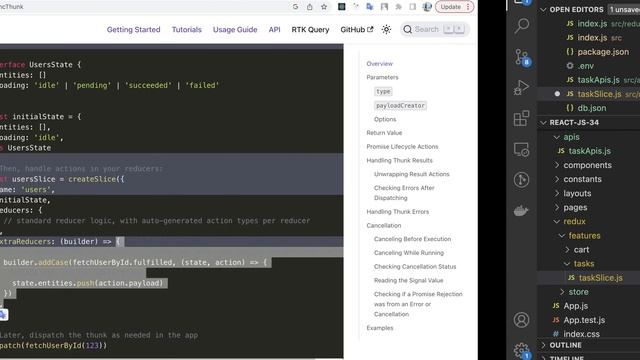Click the Google icon in browser address bar
The height and width of the screenshot is (360, 640).
point(296,7)
